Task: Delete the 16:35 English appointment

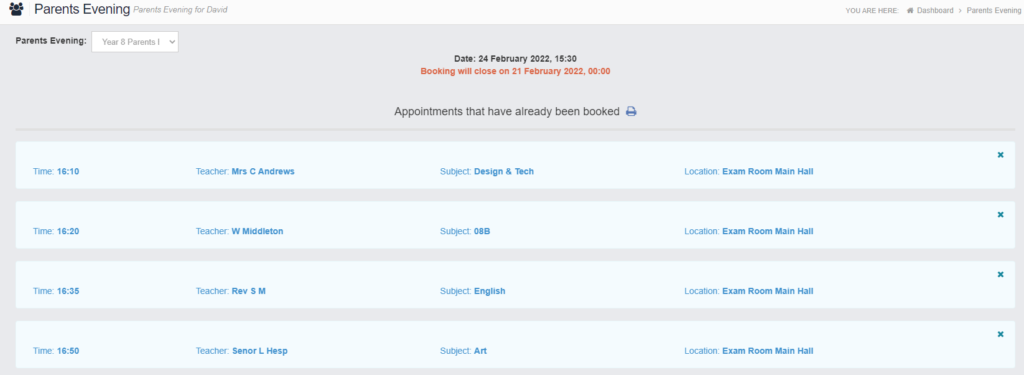Action: coord(1000,274)
